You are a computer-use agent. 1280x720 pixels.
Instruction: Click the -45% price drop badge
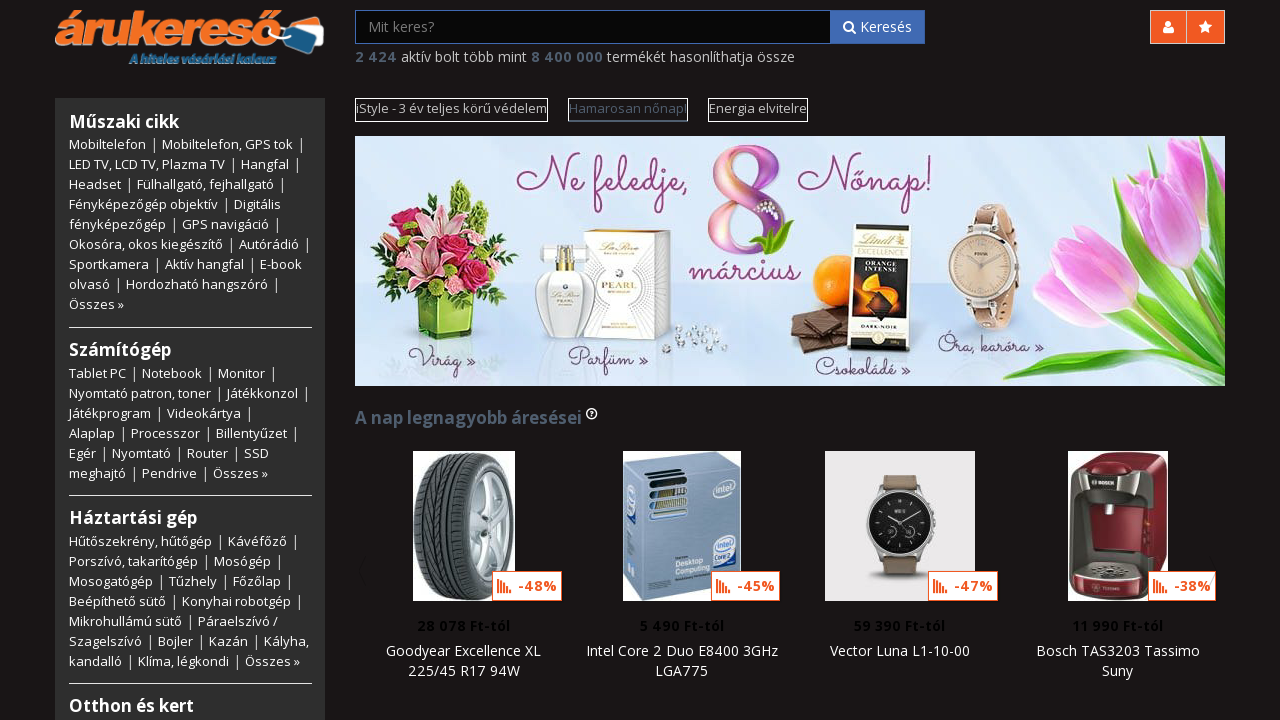pos(745,586)
